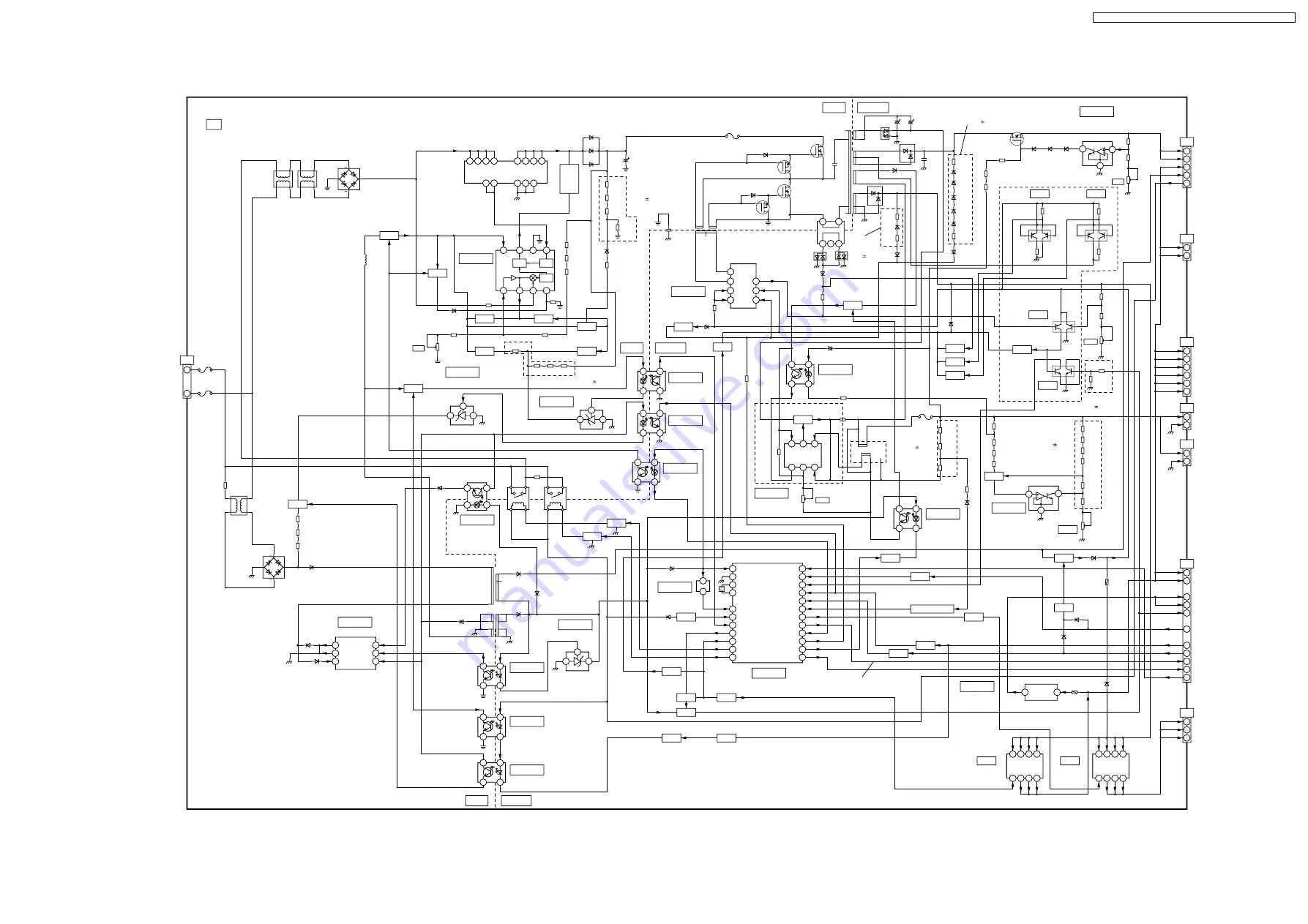Click the inductor coil symbol
Image resolution: width=1308 pixels, height=924 pixels.
[365, 259]
